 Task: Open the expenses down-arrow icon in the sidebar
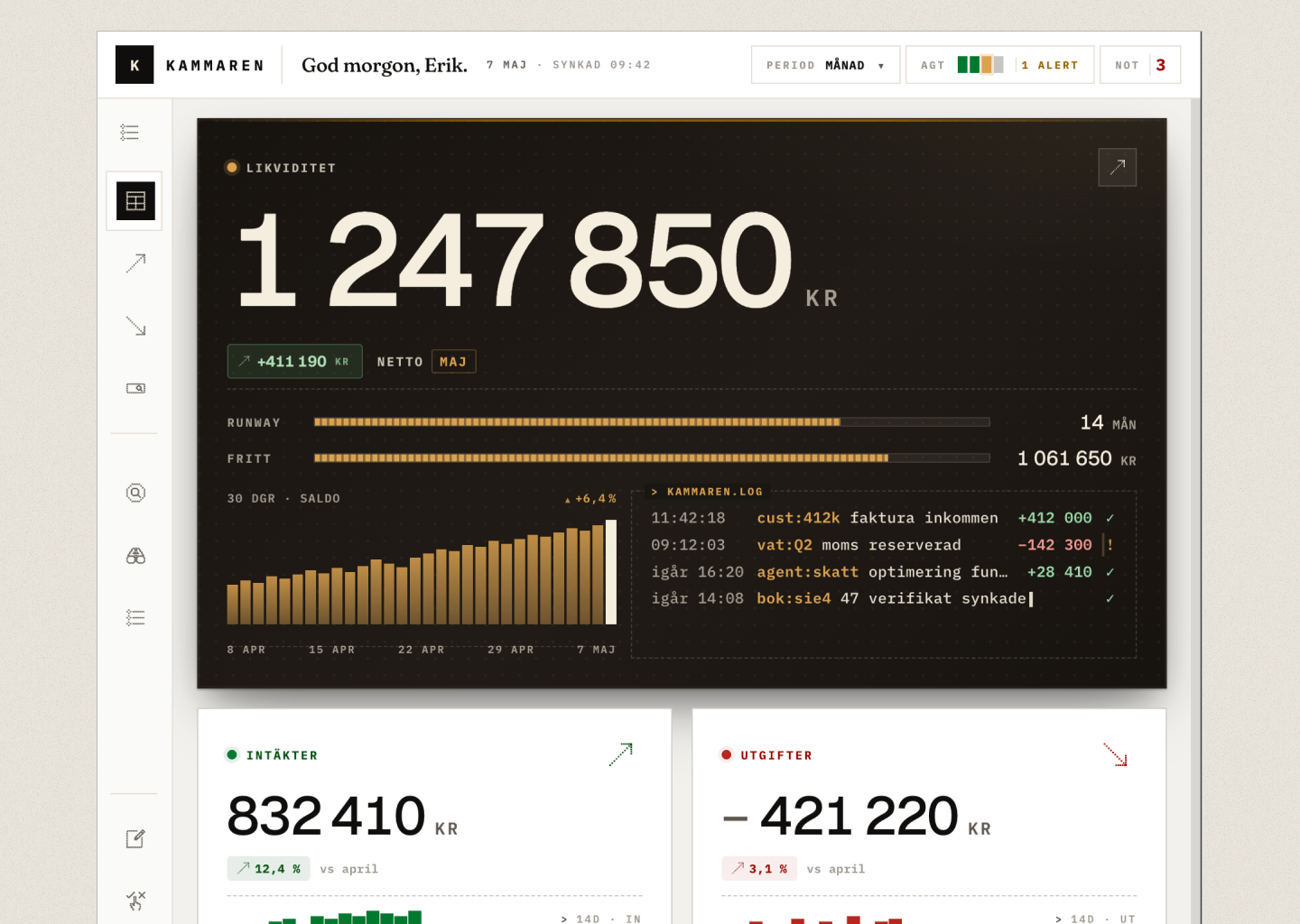(135, 326)
